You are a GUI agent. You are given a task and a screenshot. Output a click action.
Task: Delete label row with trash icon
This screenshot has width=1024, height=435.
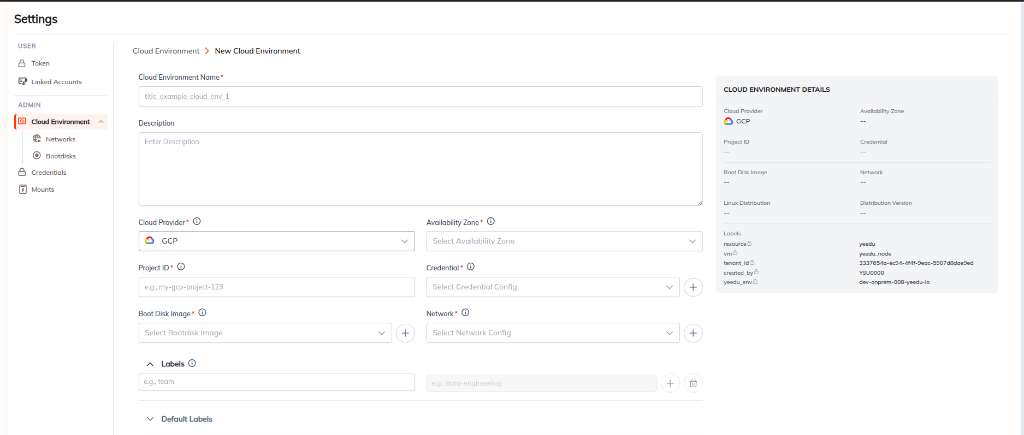(x=694, y=383)
